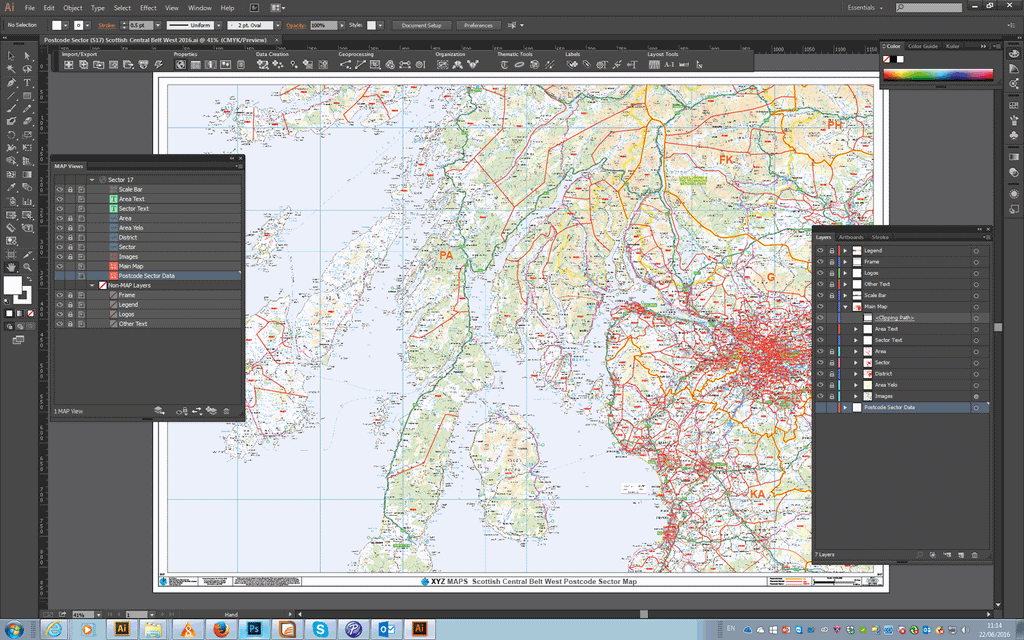Hide the District sublayer in Layers panel
The width and height of the screenshot is (1024, 640).
[820, 374]
